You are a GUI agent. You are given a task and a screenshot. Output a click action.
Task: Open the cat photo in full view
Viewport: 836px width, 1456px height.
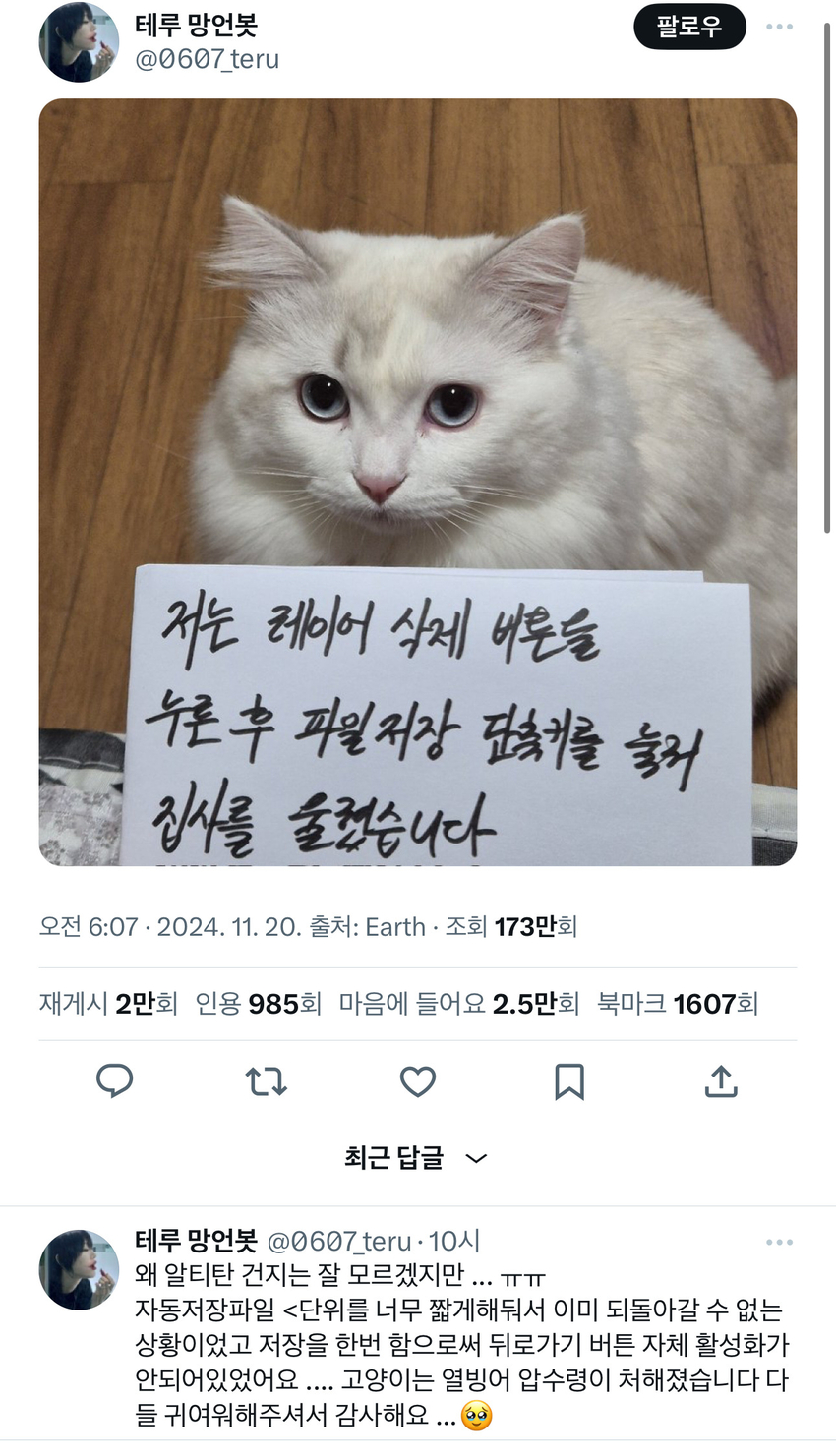tap(418, 482)
